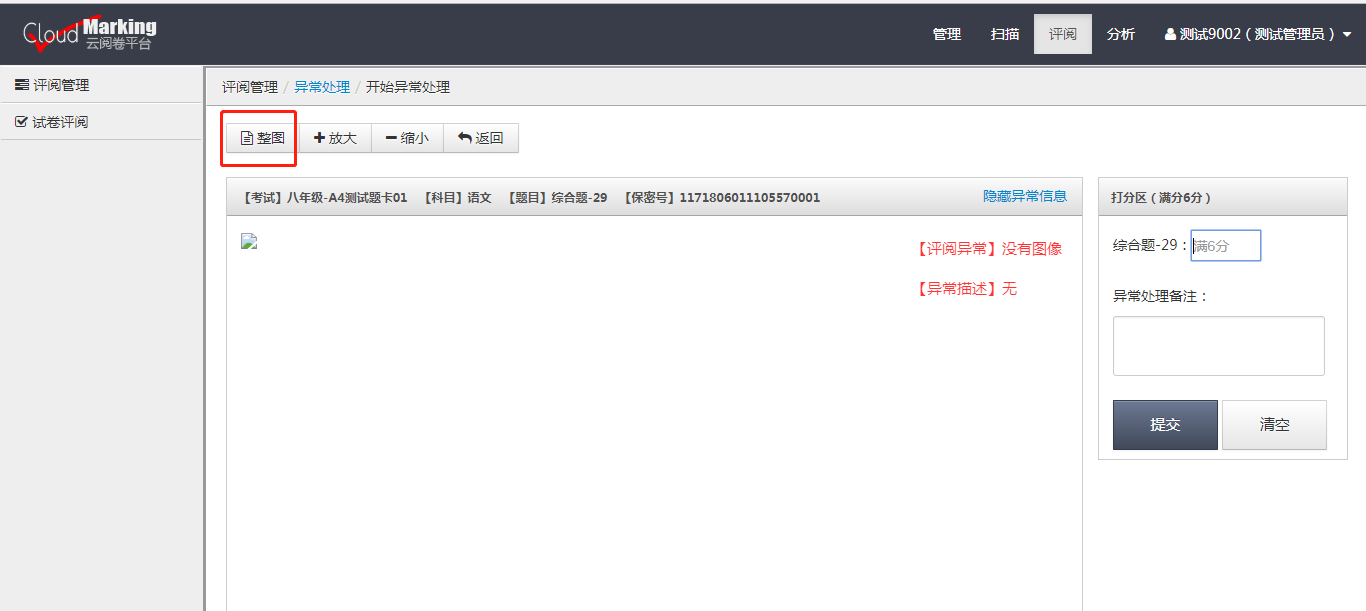Open the 整图 full-image view tool
Viewport: 1366px width, 611px height.
coord(259,137)
